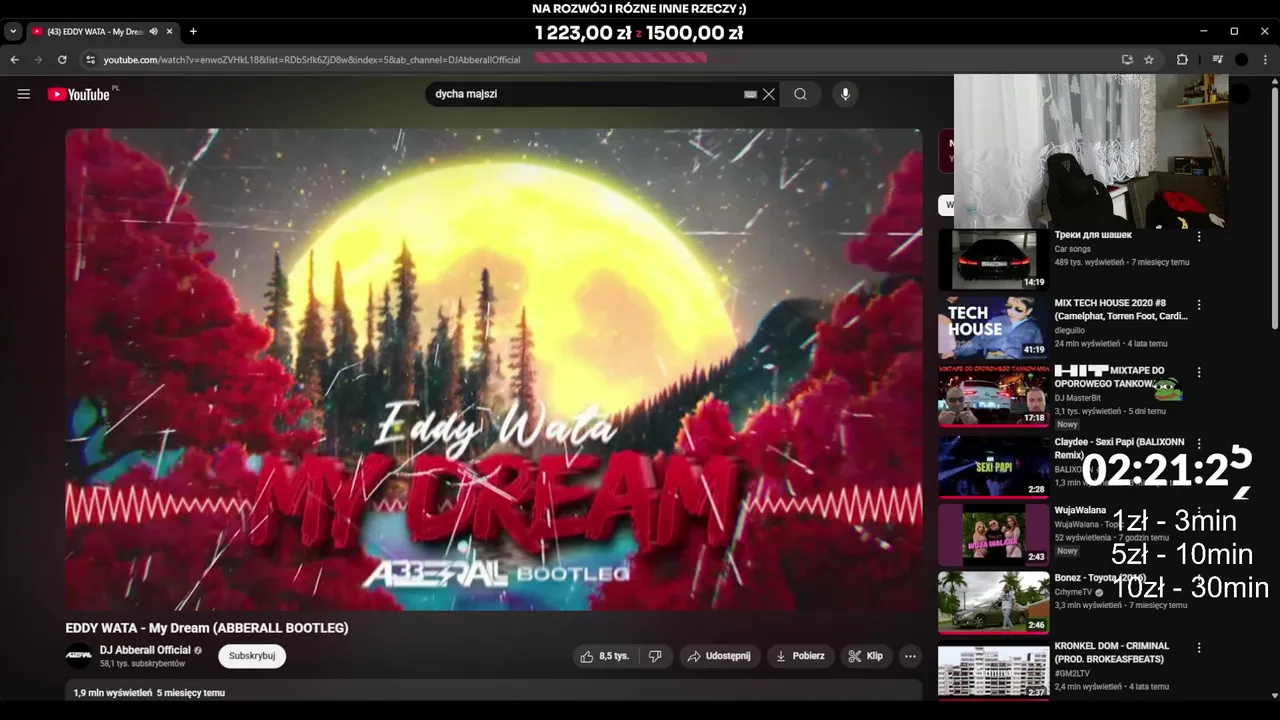Dislike the video

[655, 656]
